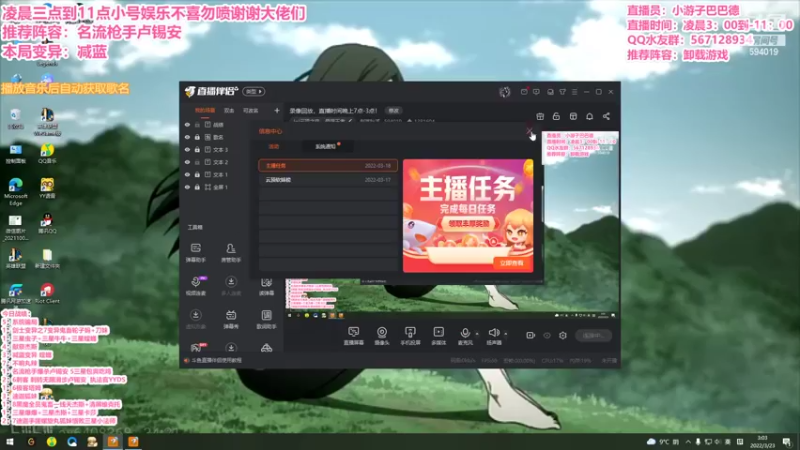
Task: Toggle the lock on the 歌名 source
Action: (x=197, y=137)
